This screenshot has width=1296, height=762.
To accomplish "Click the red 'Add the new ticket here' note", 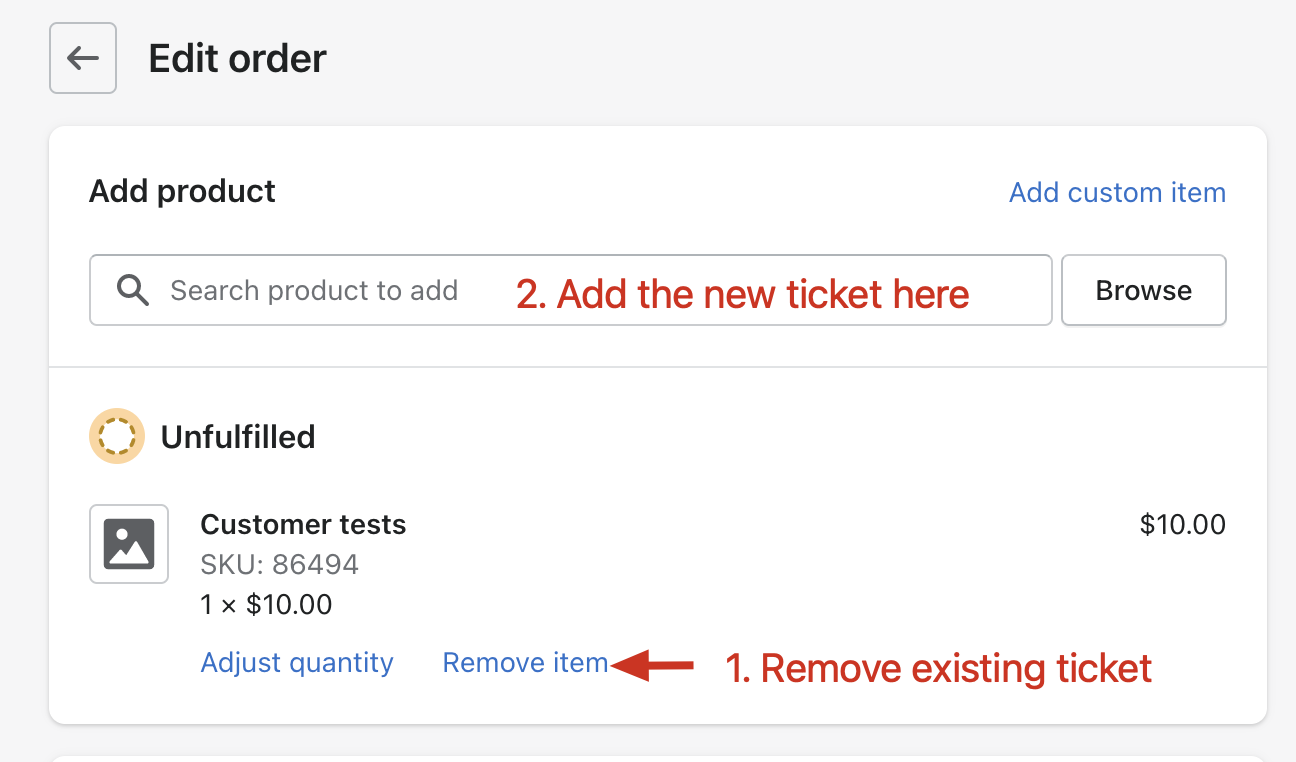I will coord(743,294).
